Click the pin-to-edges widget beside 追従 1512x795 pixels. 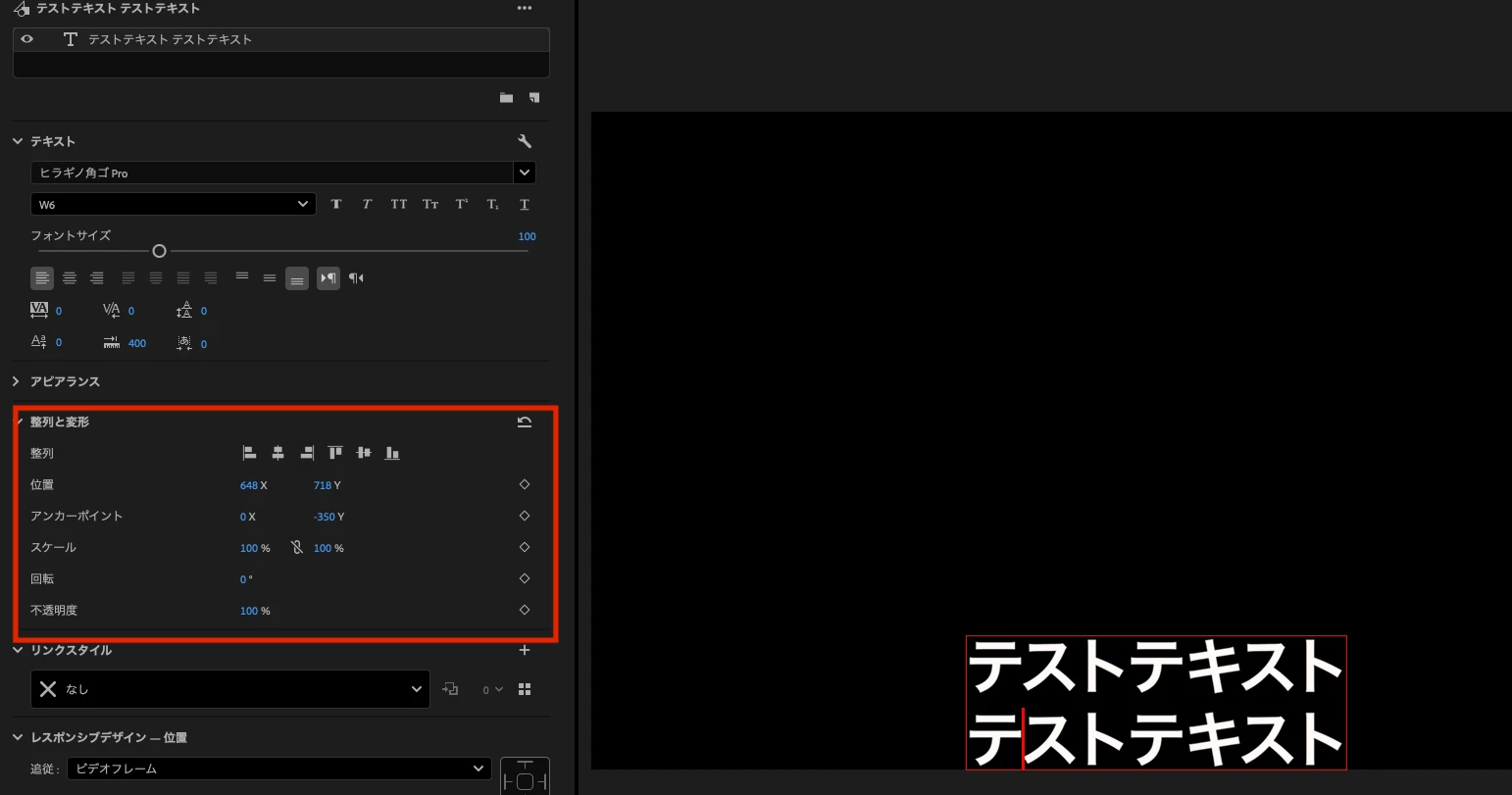click(525, 776)
